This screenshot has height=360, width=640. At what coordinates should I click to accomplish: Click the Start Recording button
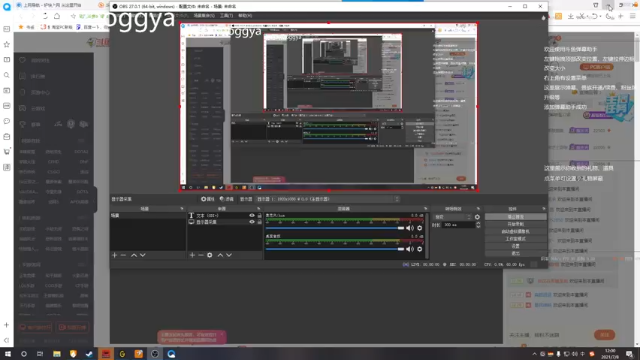[516, 224]
